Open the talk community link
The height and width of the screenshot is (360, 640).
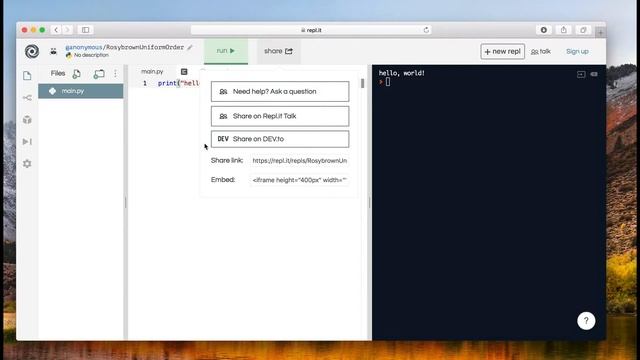[541, 51]
